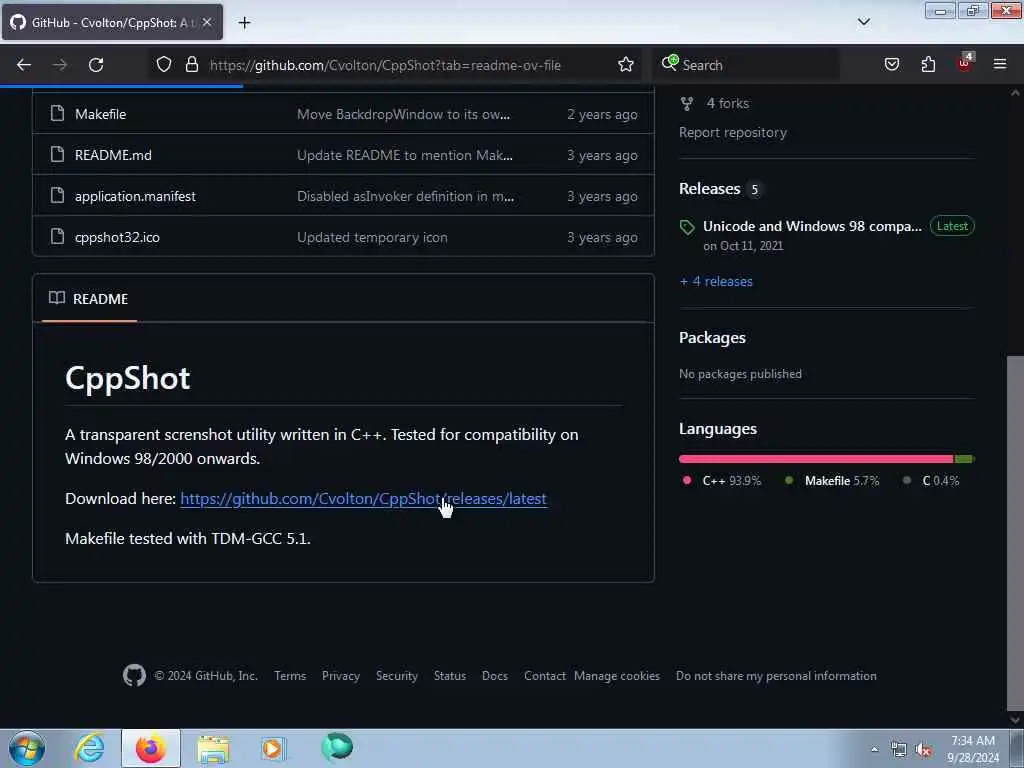Show the + 4 releases link
This screenshot has height=768, width=1024.
[716, 281]
